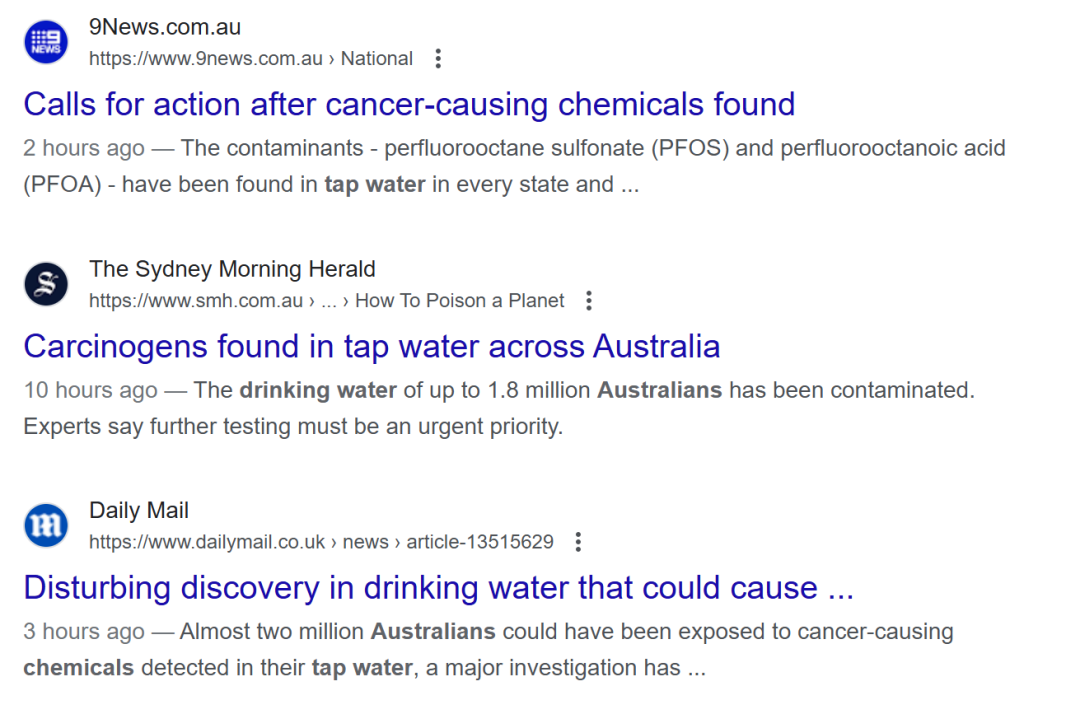Click the www.smh.com.au breadcrumb URL

(x=326, y=301)
